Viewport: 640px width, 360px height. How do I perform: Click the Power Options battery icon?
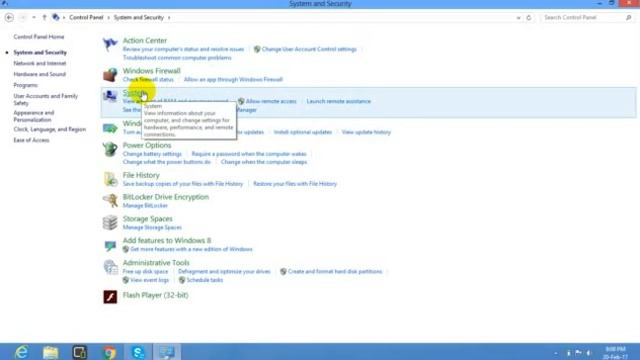pos(110,149)
